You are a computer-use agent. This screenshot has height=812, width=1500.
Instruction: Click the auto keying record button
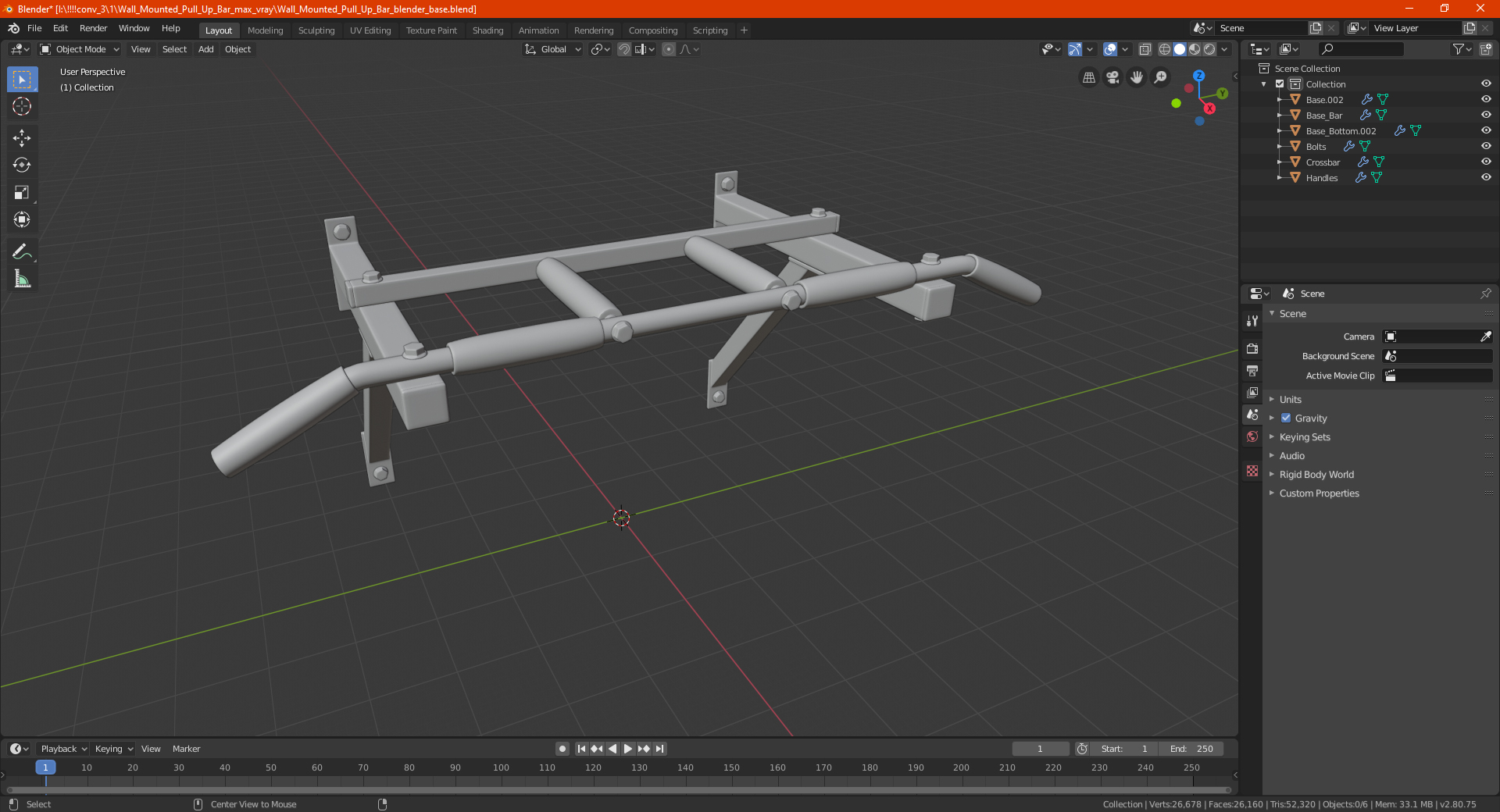tap(562, 749)
